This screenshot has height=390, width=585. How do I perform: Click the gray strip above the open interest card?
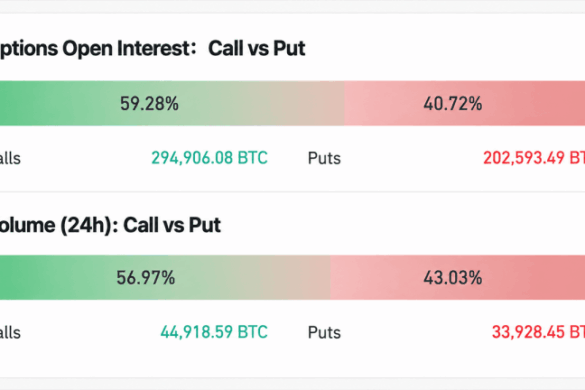(x=292, y=6)
